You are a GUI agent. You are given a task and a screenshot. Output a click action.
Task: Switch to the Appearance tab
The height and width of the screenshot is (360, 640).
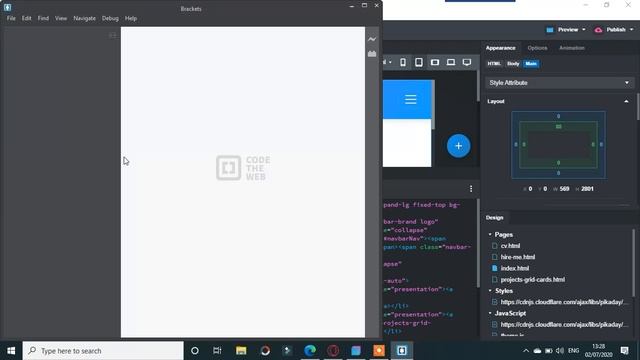pos(500,48)
